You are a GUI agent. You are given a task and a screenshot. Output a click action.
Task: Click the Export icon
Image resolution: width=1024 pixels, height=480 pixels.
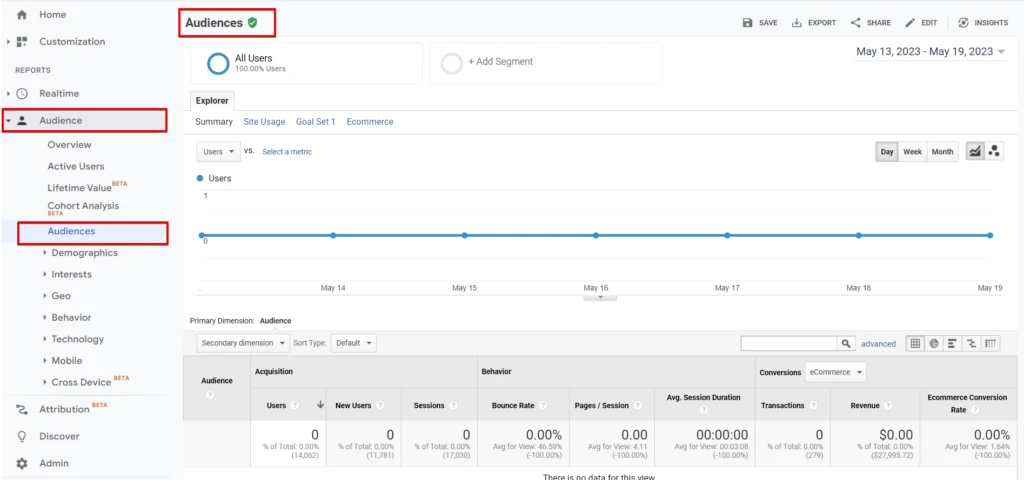797,23
